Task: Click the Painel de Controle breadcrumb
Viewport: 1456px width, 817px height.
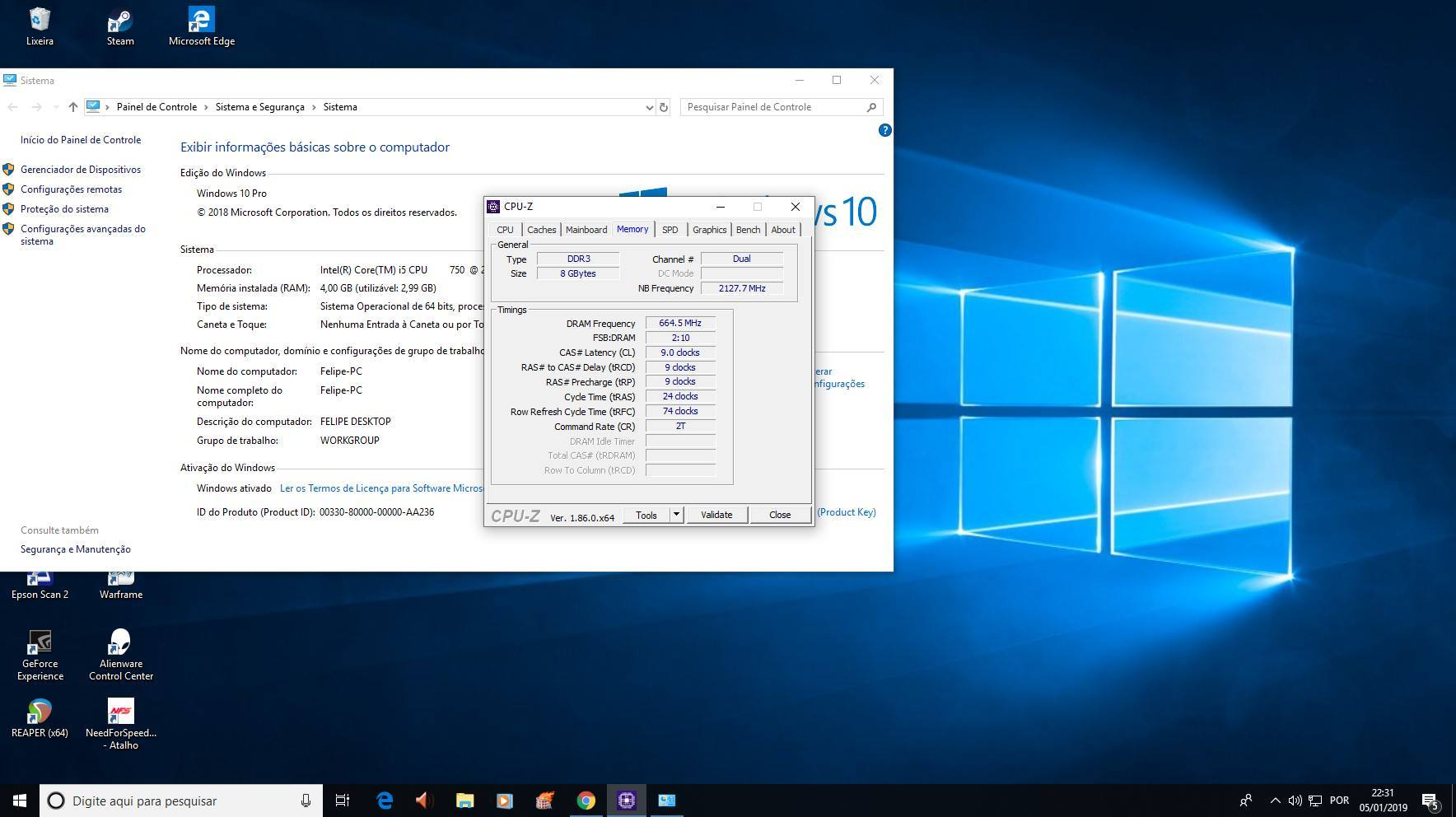Action: point(156,107)
